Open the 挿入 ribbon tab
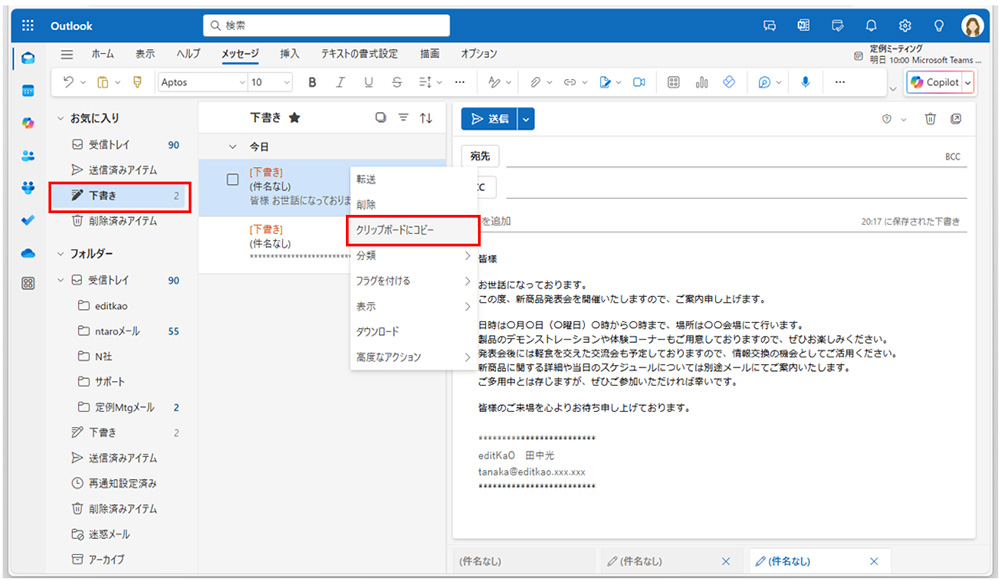The width and height of the screenshot is (1000, 580). click(x=290, y=54)
